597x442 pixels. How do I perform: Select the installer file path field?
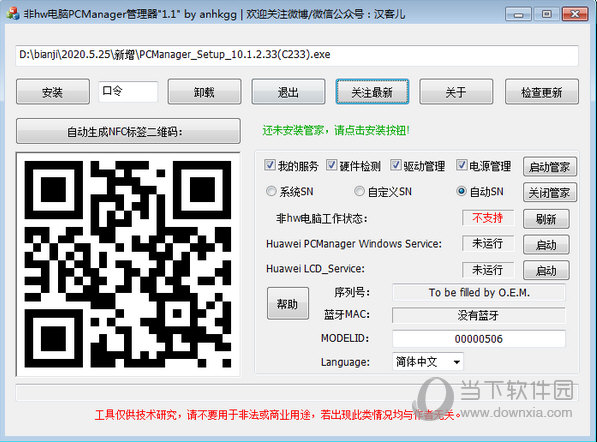297,55
